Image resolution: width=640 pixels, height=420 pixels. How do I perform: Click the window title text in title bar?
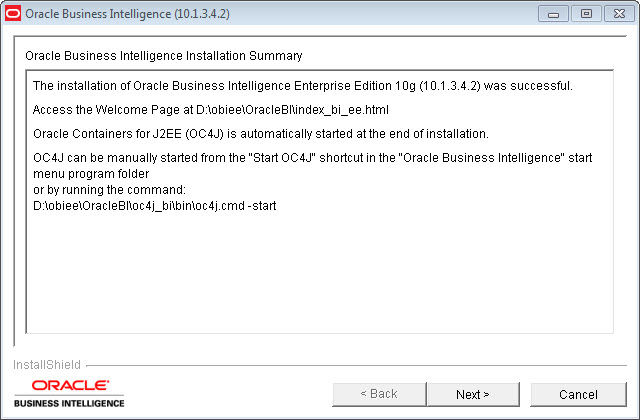pyautogui.click(x=127, y=14)
